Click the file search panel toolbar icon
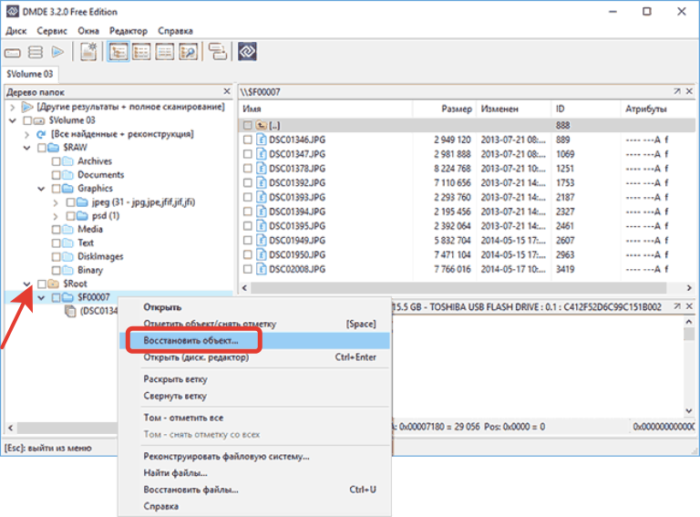 click(x=188, y=52)
